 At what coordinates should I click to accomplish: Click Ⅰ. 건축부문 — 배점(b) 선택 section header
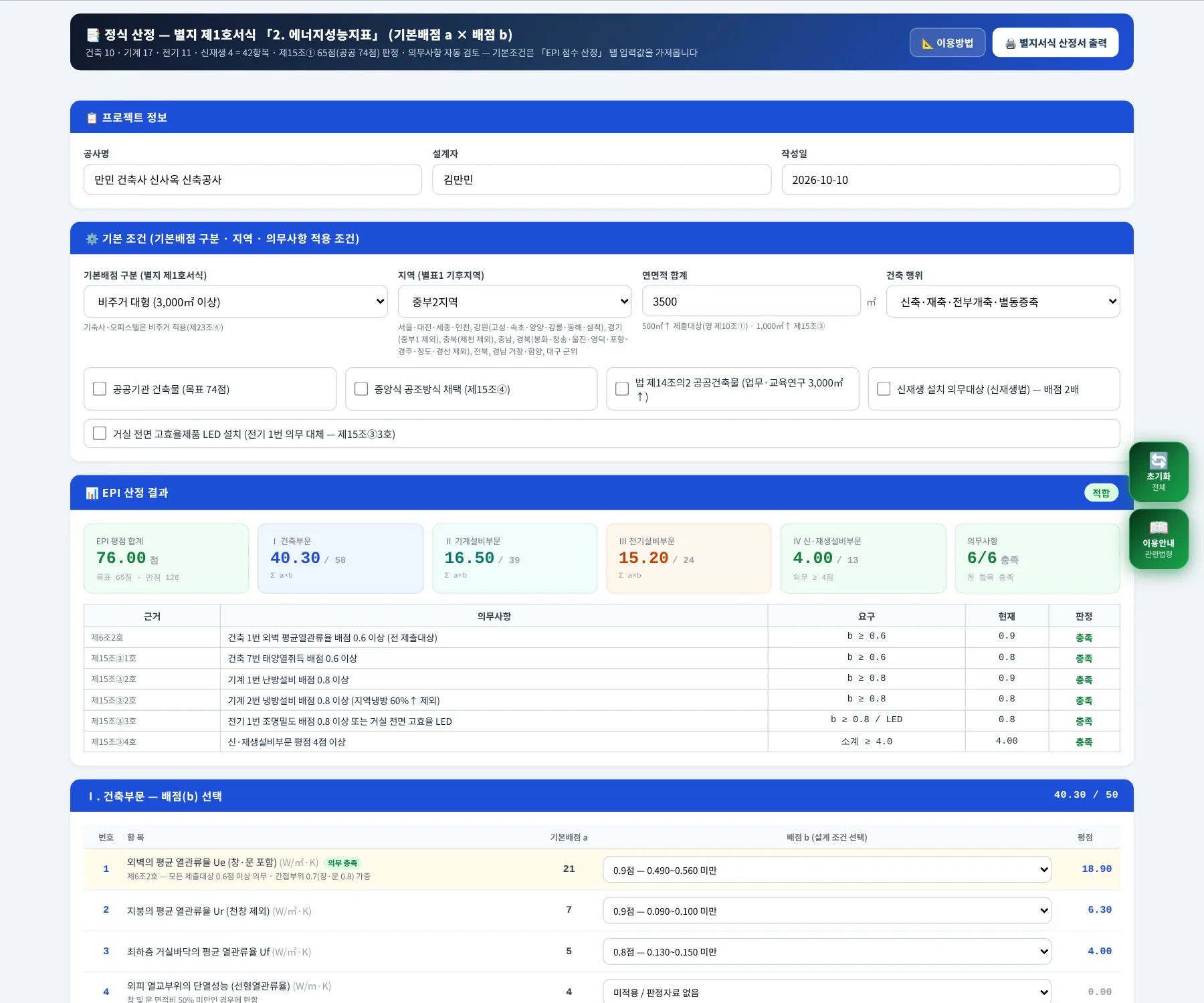pyautogui.click(x=601, y=796)
